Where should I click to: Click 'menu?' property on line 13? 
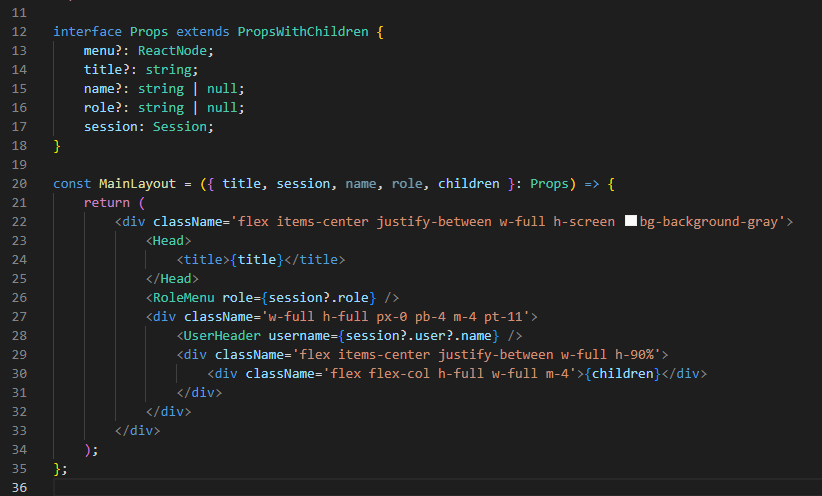pyautogui.click(x=103, y=50)
